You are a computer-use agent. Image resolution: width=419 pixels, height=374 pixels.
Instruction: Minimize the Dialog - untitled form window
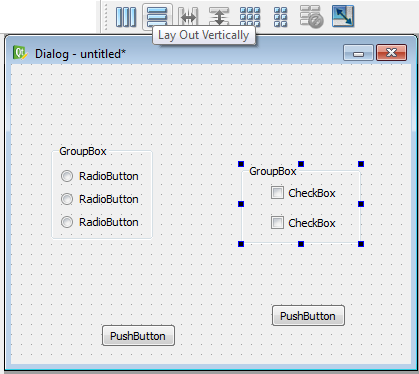point(358,53)
